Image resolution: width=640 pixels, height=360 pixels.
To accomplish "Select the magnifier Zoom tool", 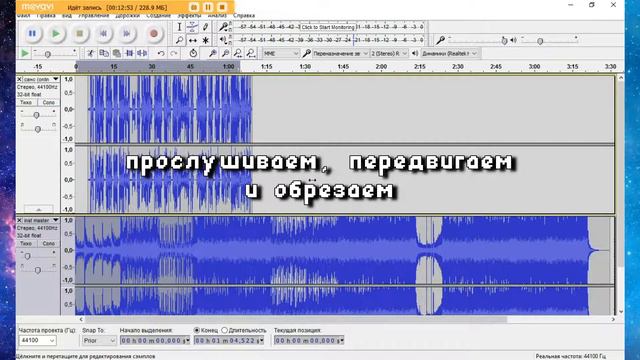I will (x=179, y=40).
